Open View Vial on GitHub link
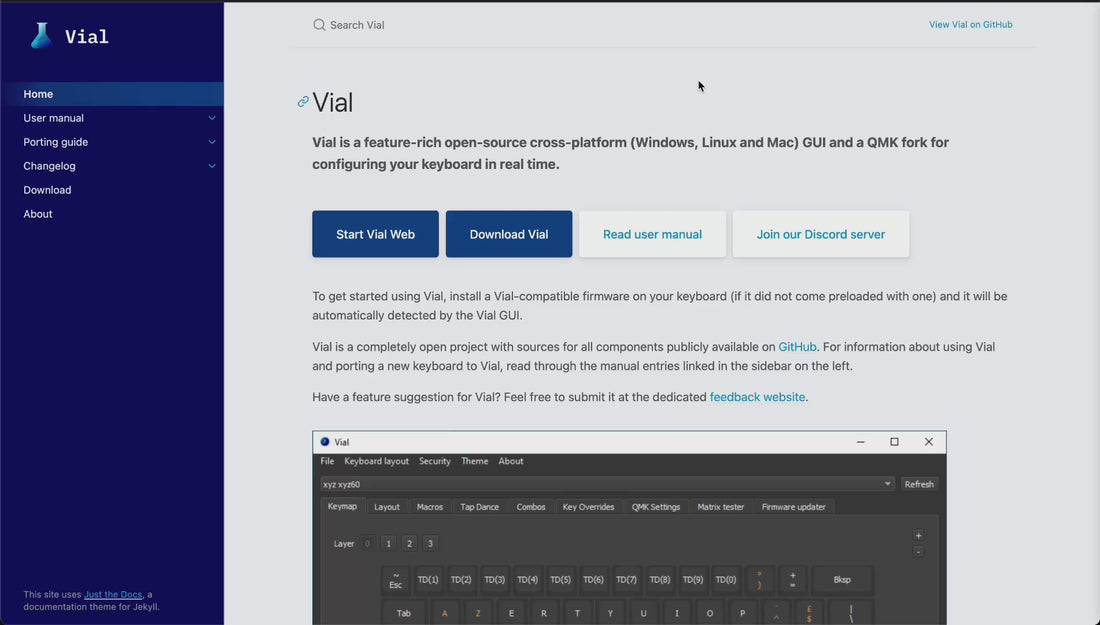 (970, 25)
